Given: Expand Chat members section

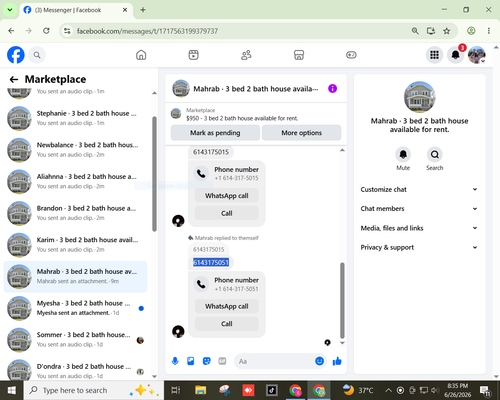Looking at the screenshot, I should coord(419,209).
